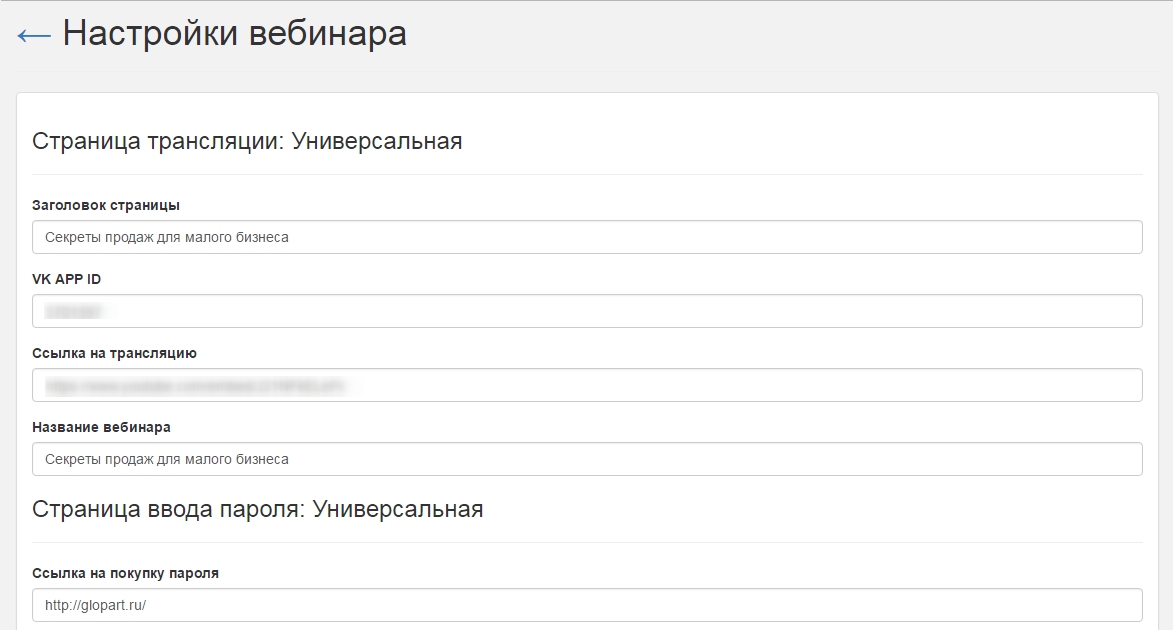Click the 'Настройки вебинара' page title
Screen dimensions: 1173x630
coord(234,33)
